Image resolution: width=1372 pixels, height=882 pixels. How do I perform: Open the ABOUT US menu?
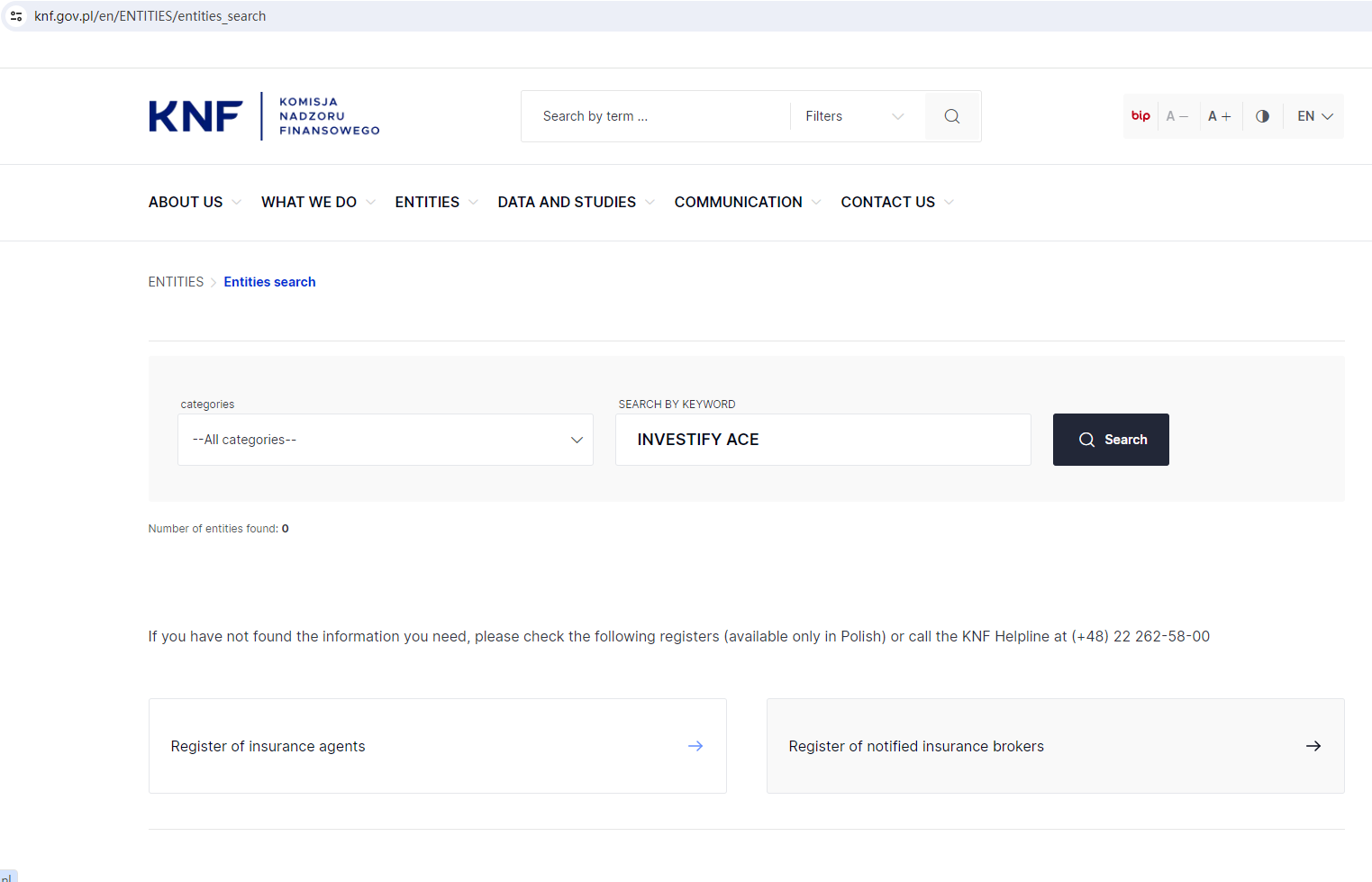pyautogui.click(x=194, y=203)
